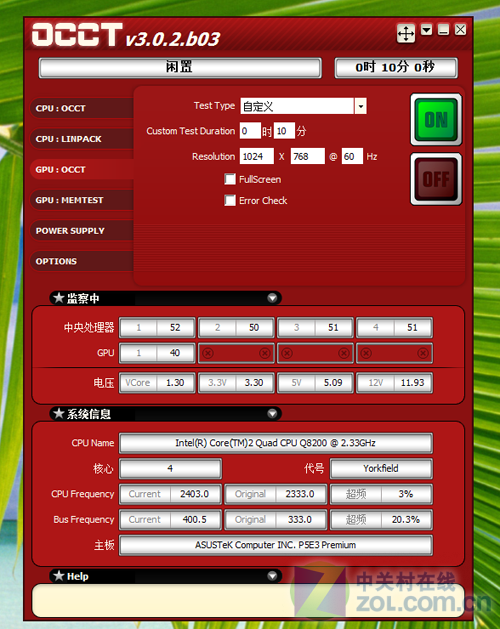The width and height of the screenshot is (500, 629).
Task: Click the timer display 0时 10分 0秒
Action: pos(396,67)
